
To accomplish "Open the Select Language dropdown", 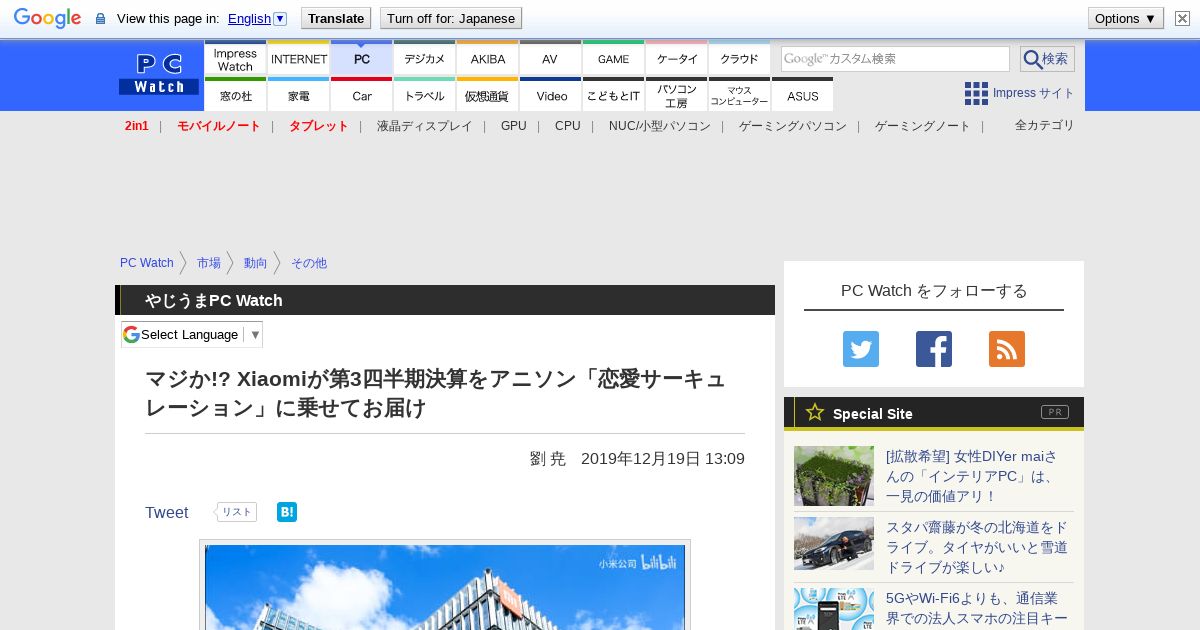I will pyautogui.click(x=192, y=334).
